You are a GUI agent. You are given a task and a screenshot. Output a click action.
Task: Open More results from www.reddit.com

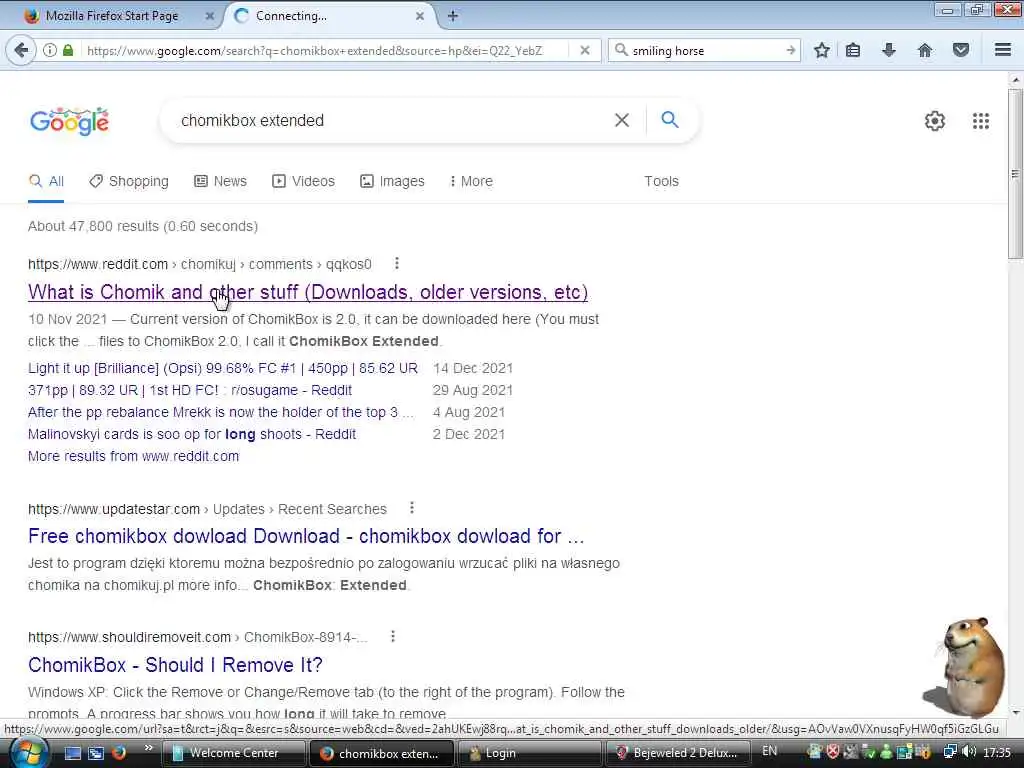[133, 456]
